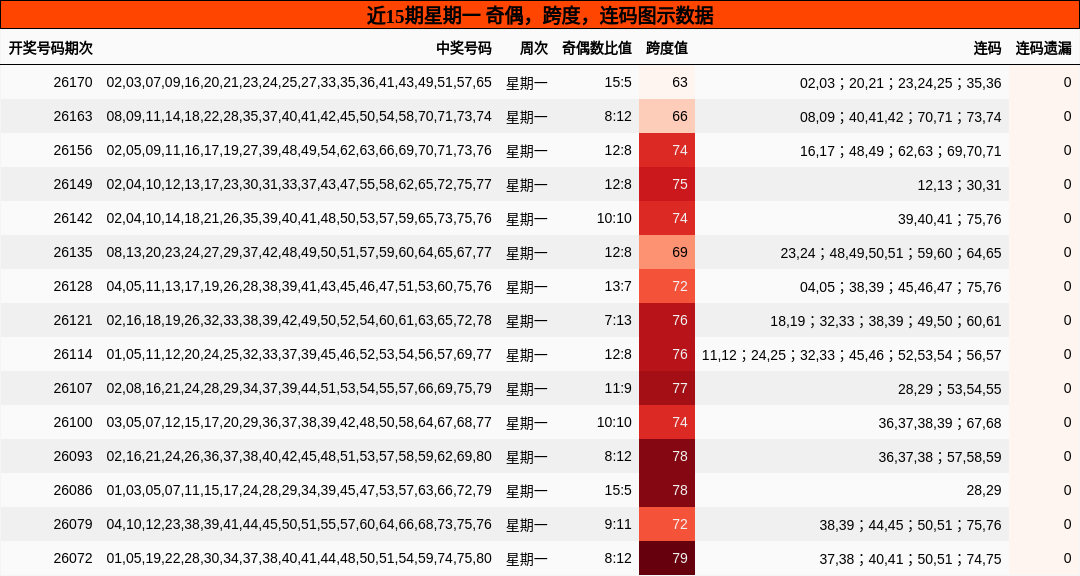Click the 连码遗漏 column header

tap(1043, 48)
